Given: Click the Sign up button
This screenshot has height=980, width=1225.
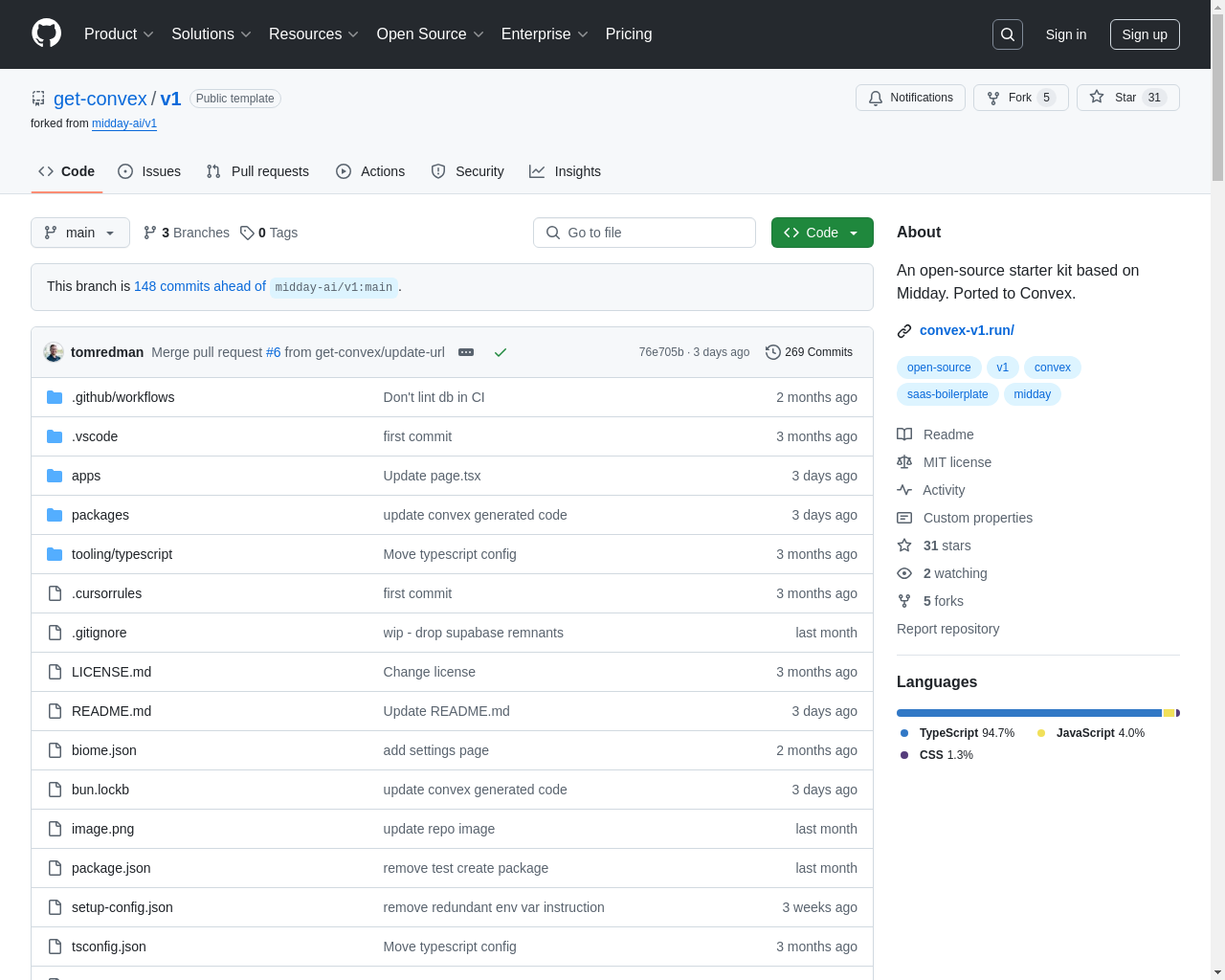Looking at the screenshot, I should tap(1145, 34).
